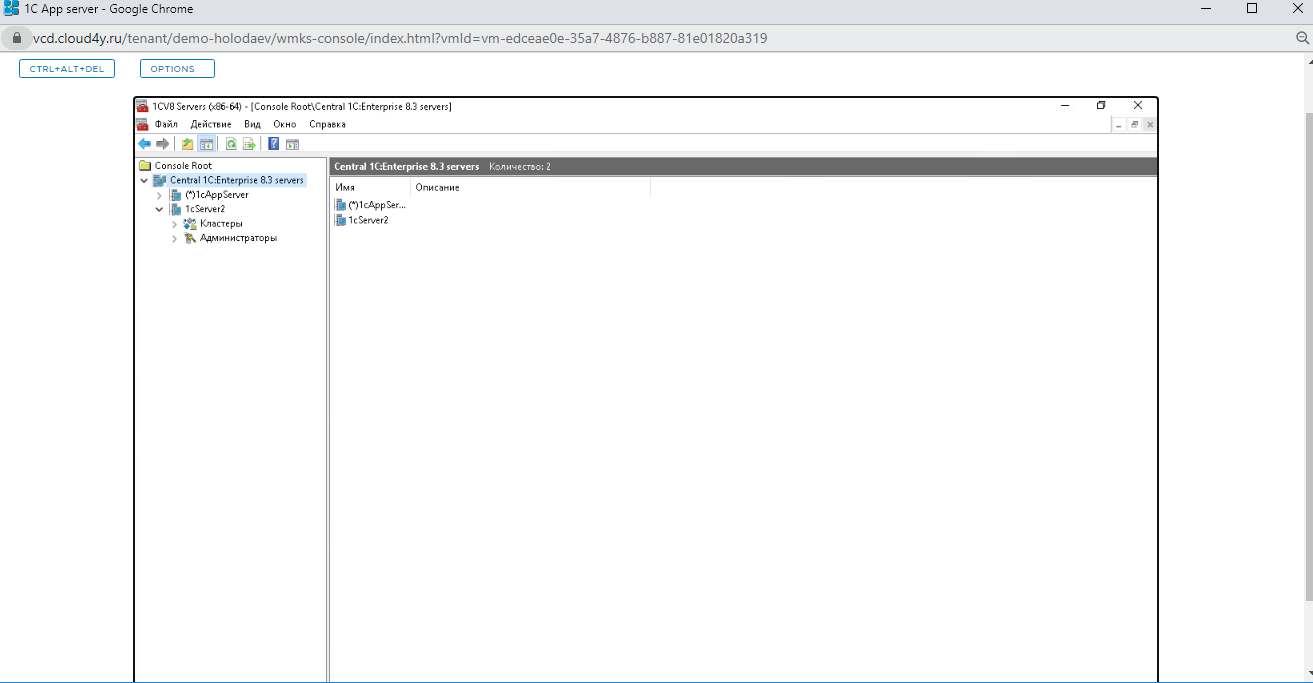Click the Refresh toolbar icon
This screenshot has height=683, width=1313.
(x=231, y=144)
